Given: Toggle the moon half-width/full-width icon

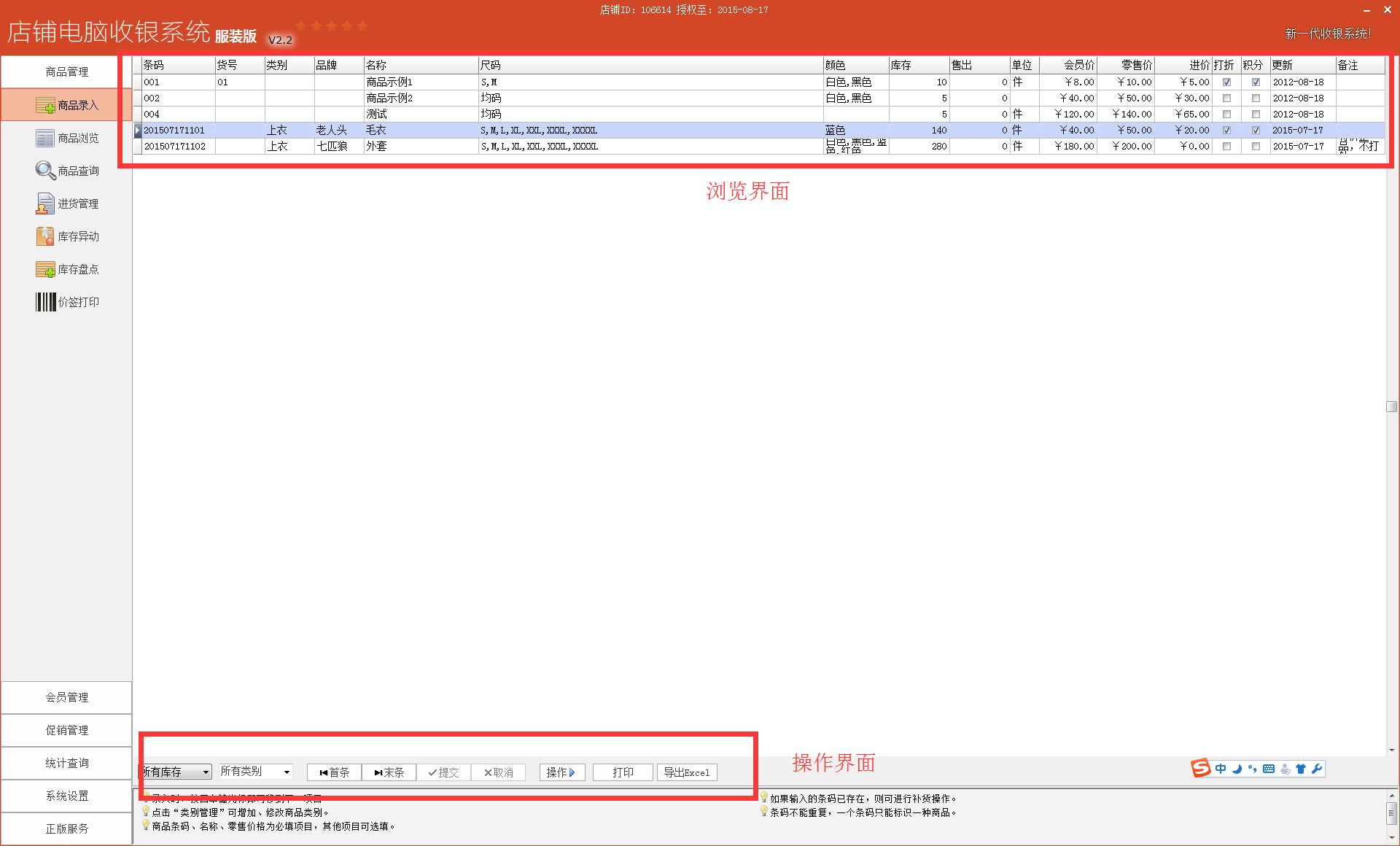Looking at the screenshot, I should click(x=1237, y=769).
